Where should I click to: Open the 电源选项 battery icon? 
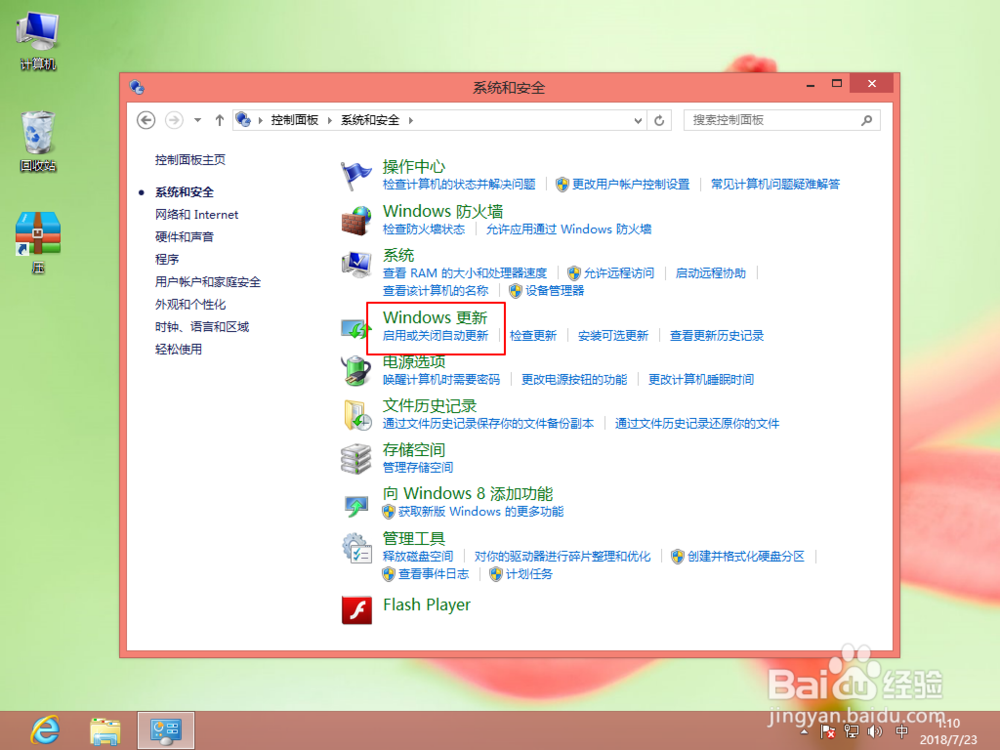(356, 371)
